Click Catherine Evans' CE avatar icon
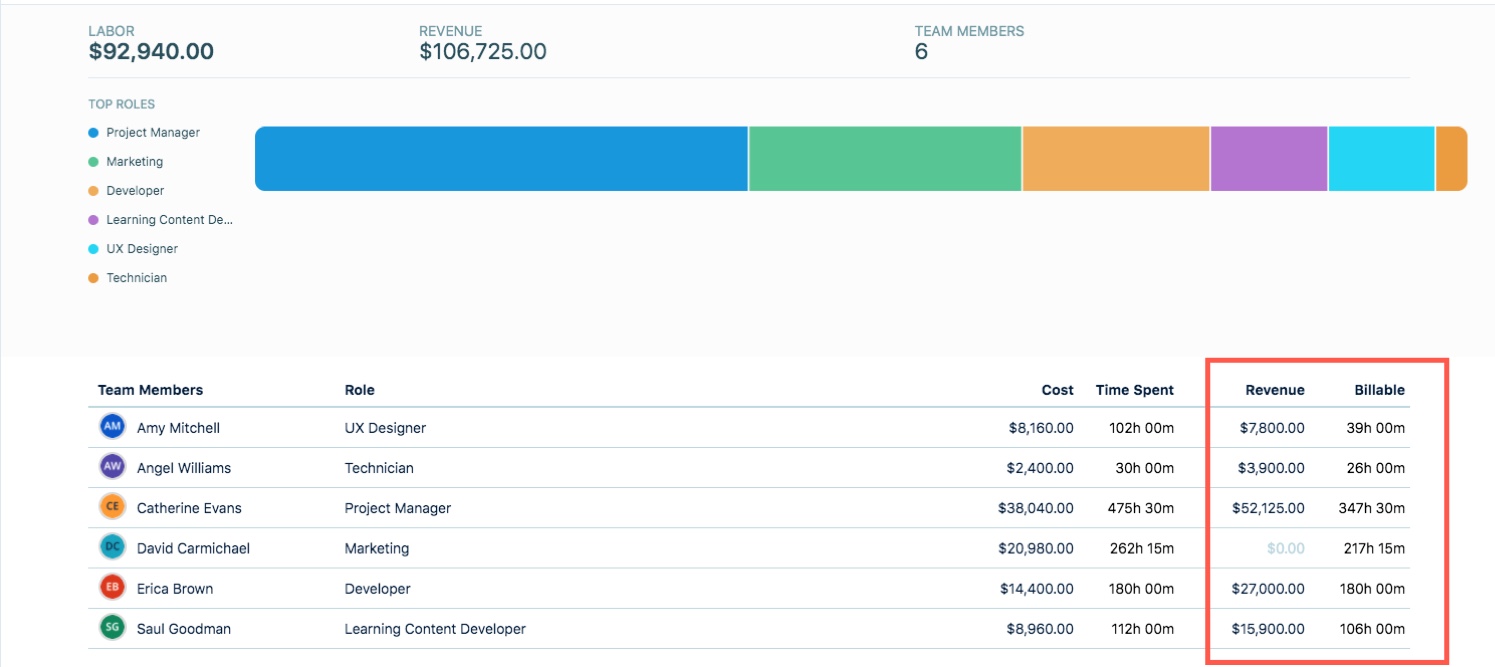 tap(112, 507)
